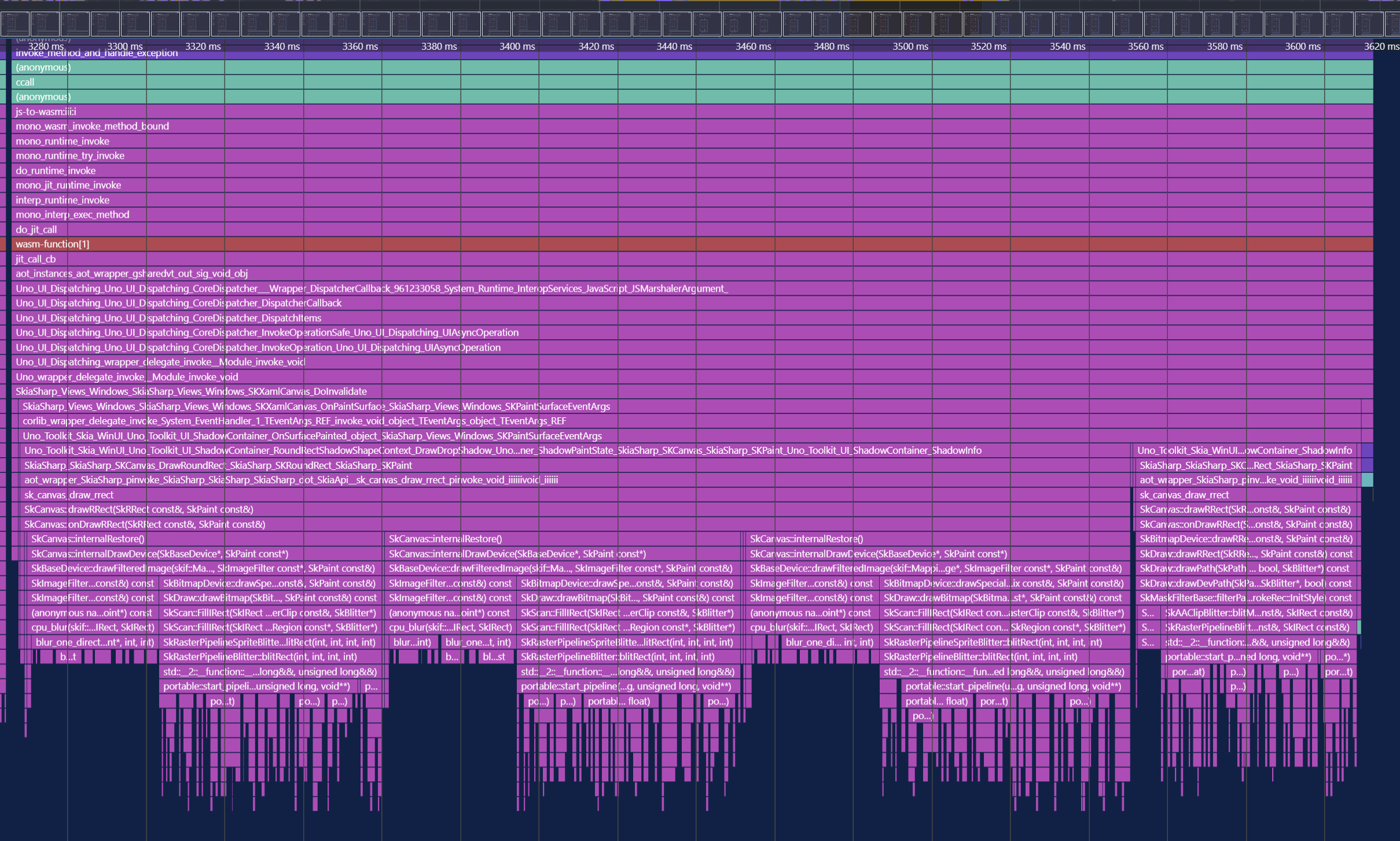
Task: Select the mono_runtime_try_invoke frame
Action: 69,156
